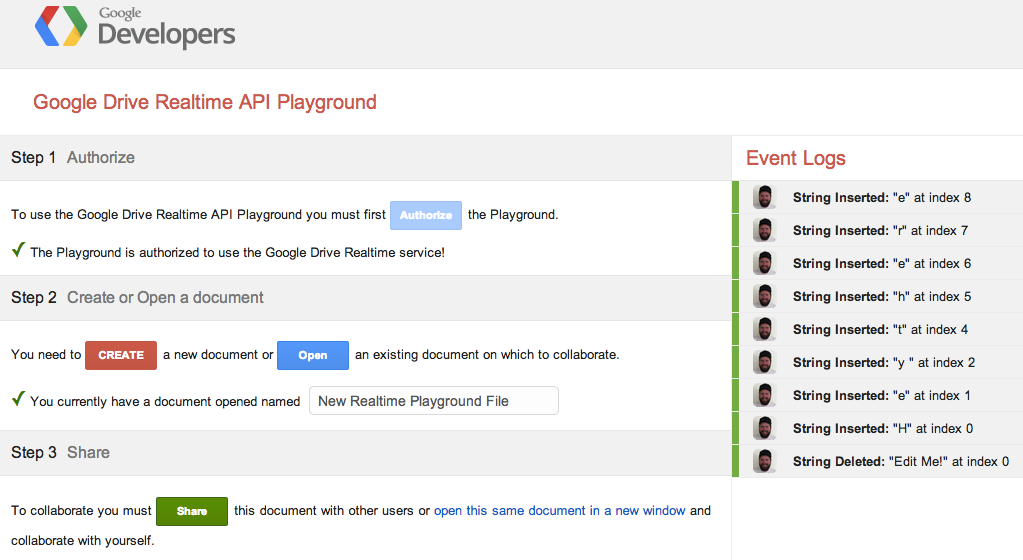The height and width of the screenshot is (560, 1023).
Task: Select log entry String Inserted "t" at index 4
Action: (x=878, y=329)
